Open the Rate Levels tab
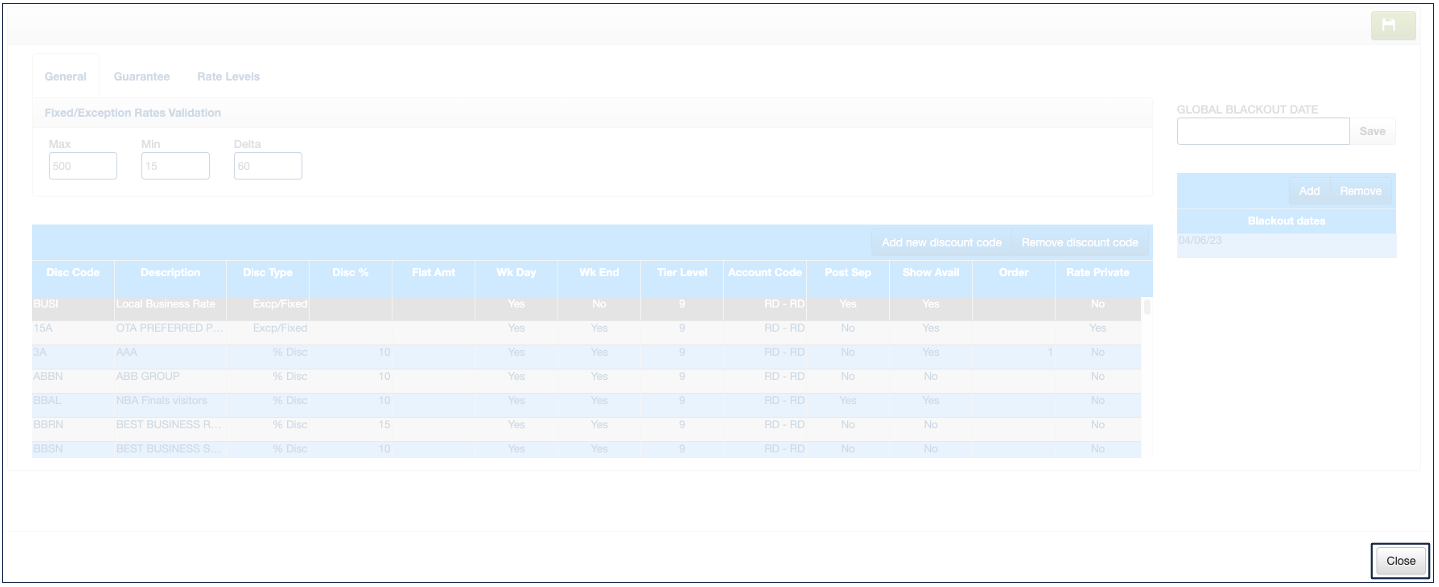1439x587 pixels. point(228,77)
